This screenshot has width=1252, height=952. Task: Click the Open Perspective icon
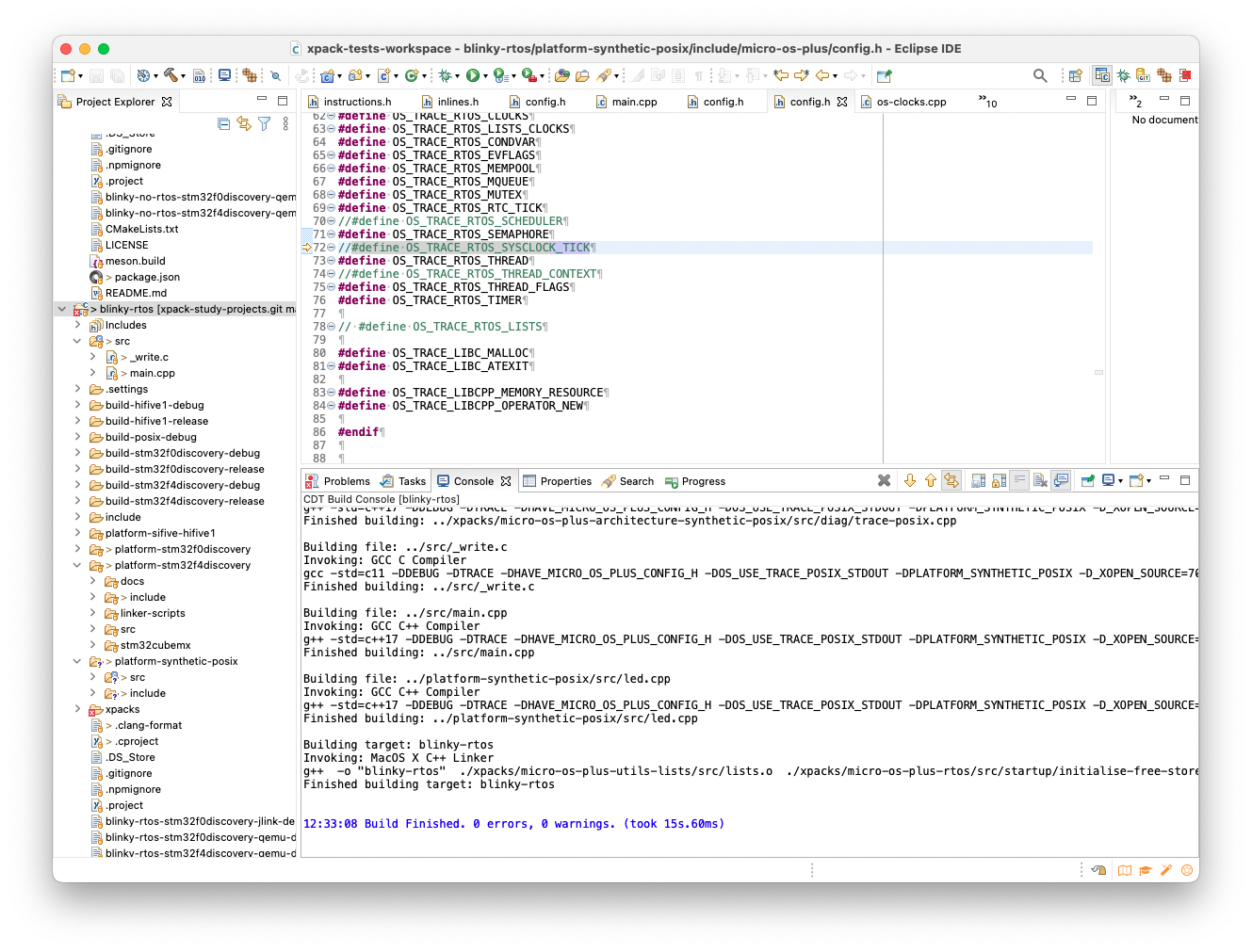[x=1075, y=75]
